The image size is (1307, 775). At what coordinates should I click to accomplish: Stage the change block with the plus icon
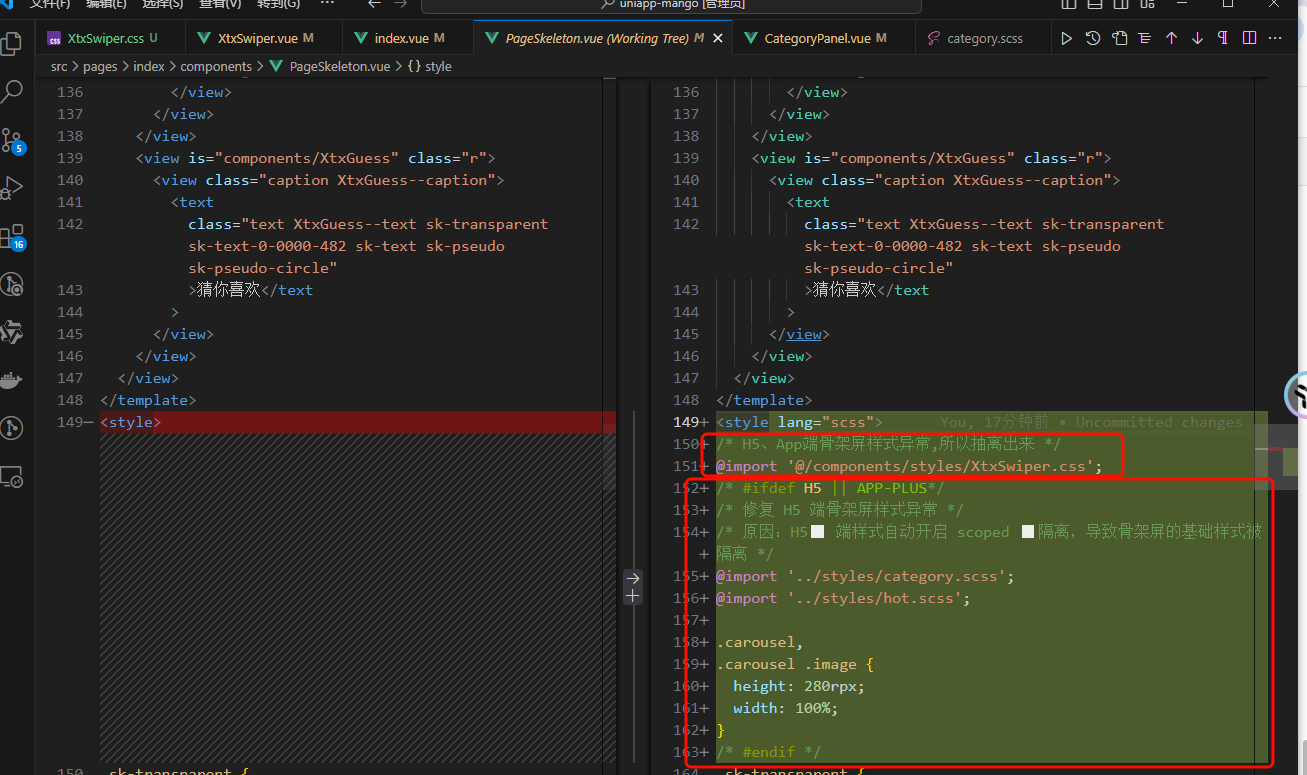tap(632, 595)
